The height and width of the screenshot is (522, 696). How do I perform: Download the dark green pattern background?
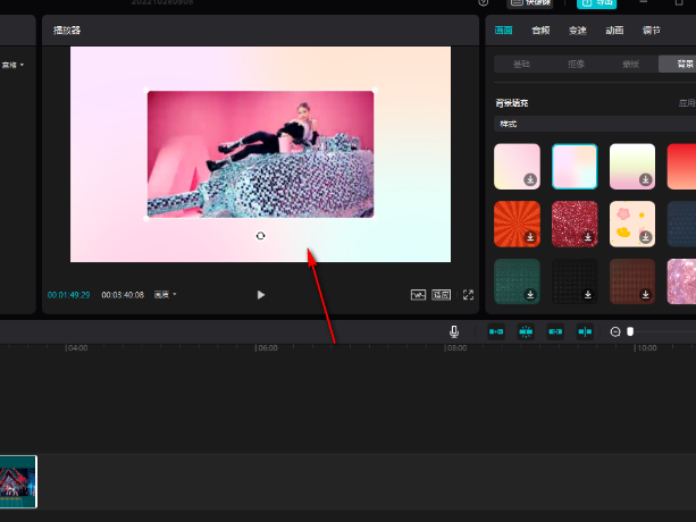pyautogui.click(x=530, y=294)
